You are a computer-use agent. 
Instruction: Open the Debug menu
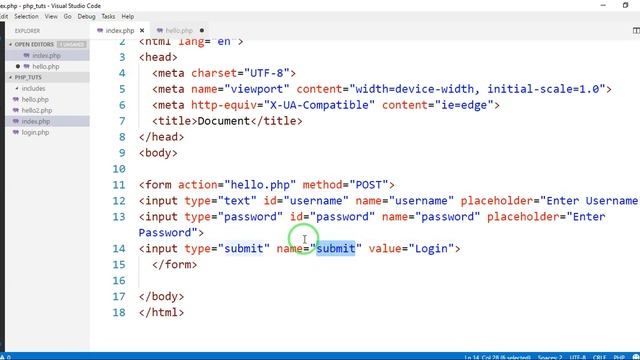coord(86,16)
